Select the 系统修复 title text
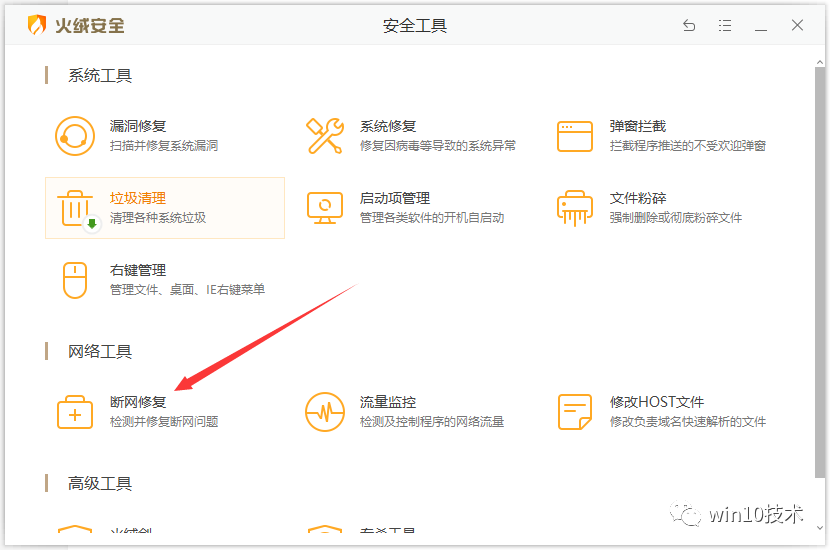The image size is (830, 550). (388, 126)
